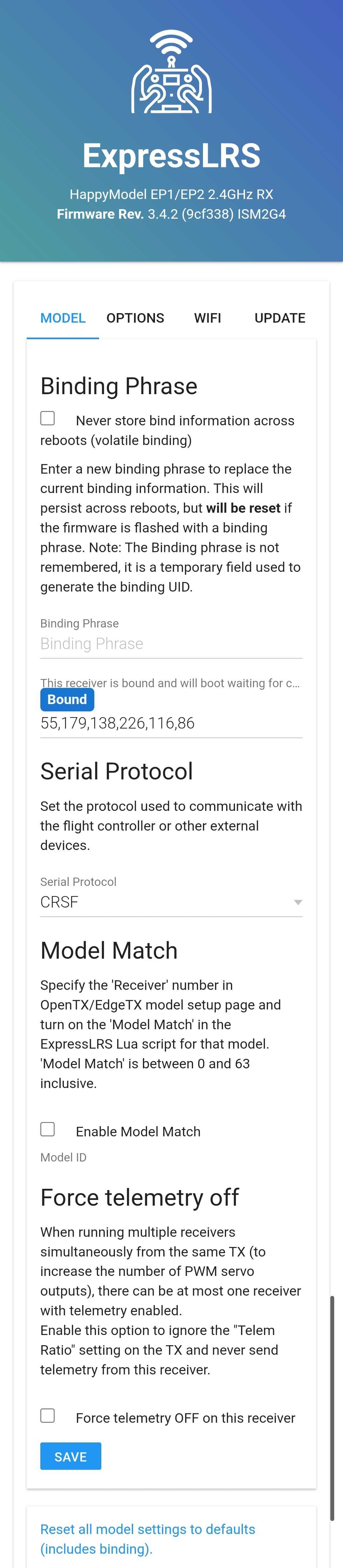Click the binding UID number field
343x1568 pixels.
click(171, 723)
